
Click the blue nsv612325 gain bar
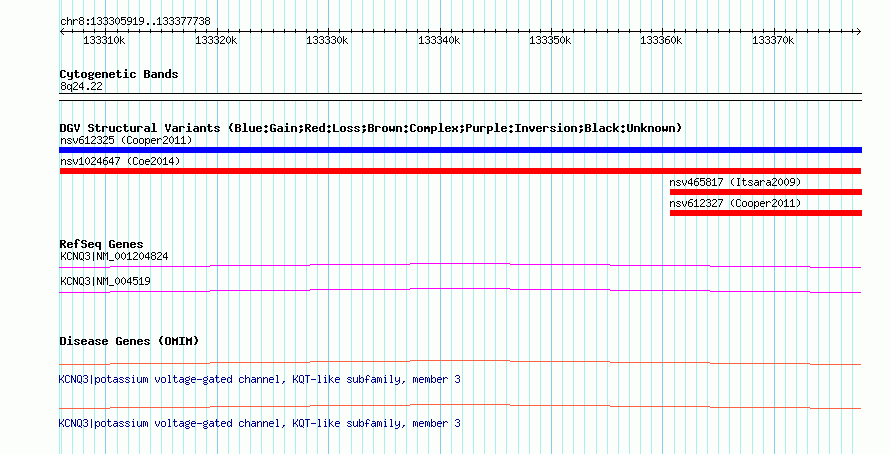(x=460, y=150)
